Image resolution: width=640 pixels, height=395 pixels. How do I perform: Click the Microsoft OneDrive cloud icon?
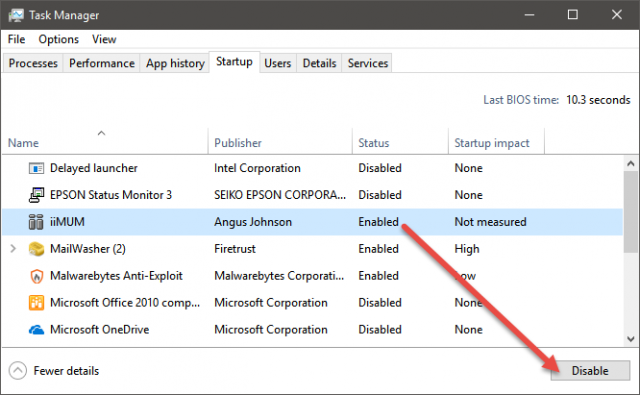click(x=36, y=330)
